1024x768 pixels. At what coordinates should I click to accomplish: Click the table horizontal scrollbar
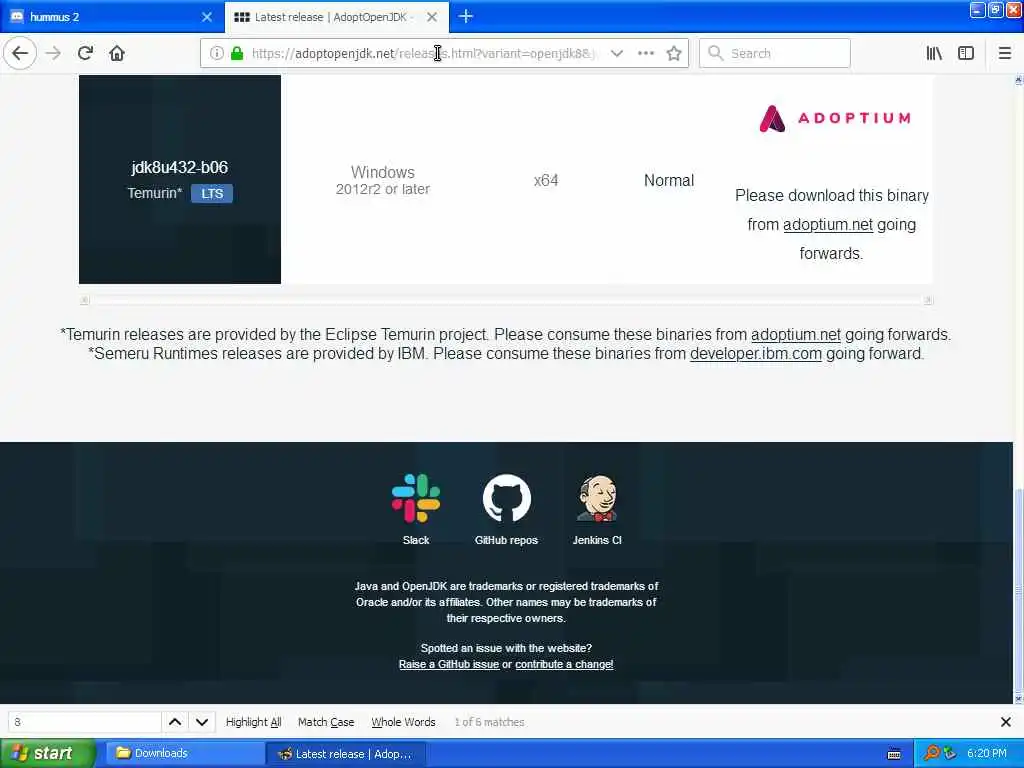pyautogui.click(x=506, y=300)
